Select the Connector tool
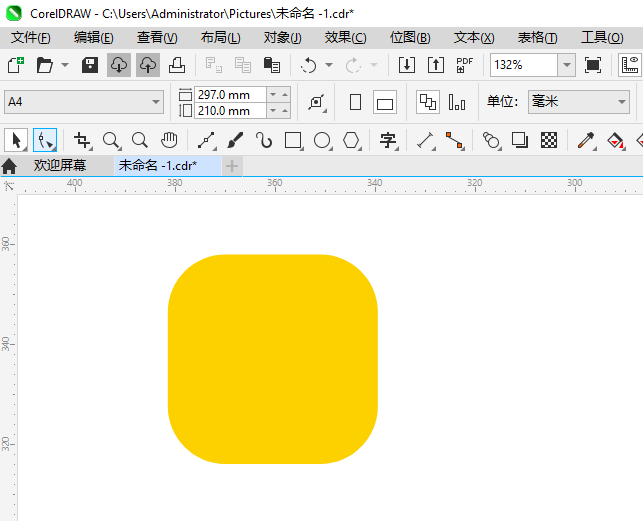The width and height of the screenshot is (643, 521). [454, 140]
